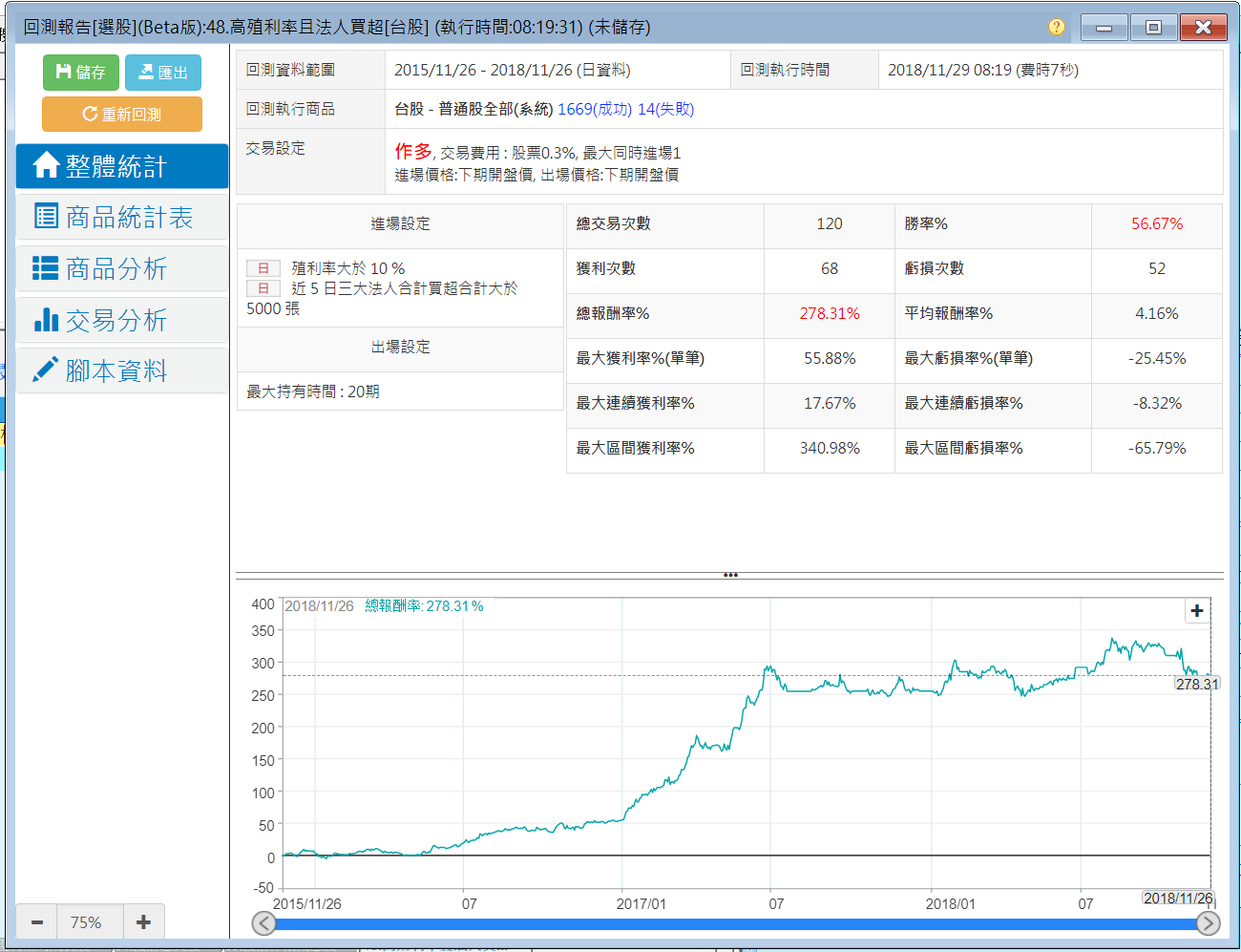Save the backtest report with 儲存
The image size is (1241, 952).
[x=81, y=73]
